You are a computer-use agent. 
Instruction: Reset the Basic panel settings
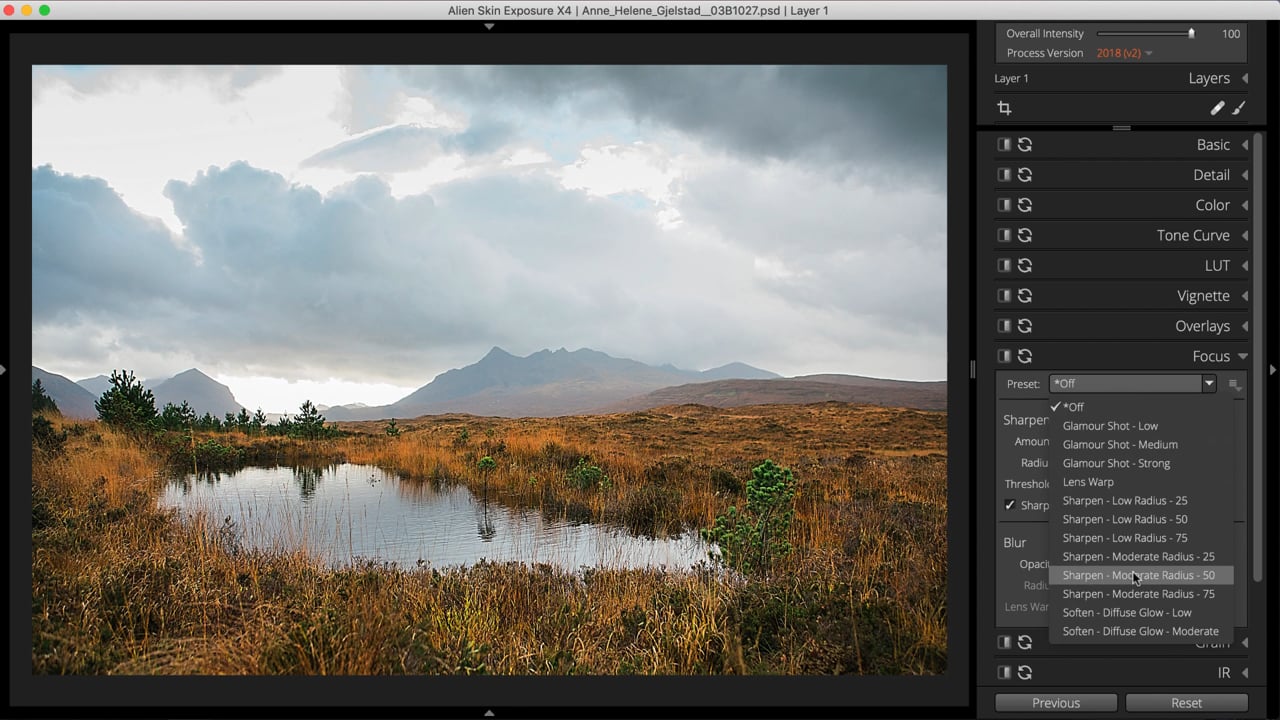coord(1025,145)
